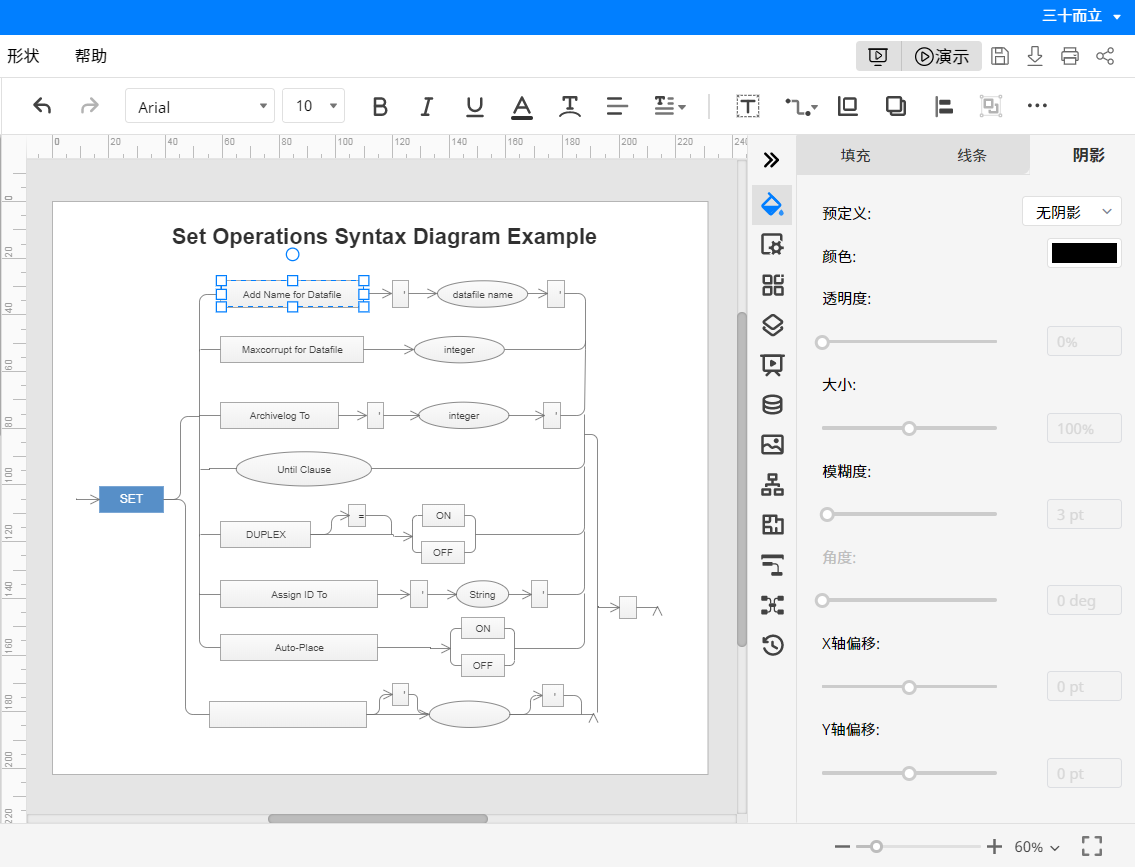The image size is (1135, 867).
Task: Start the 演示 presentation
Action: (941, 56)
